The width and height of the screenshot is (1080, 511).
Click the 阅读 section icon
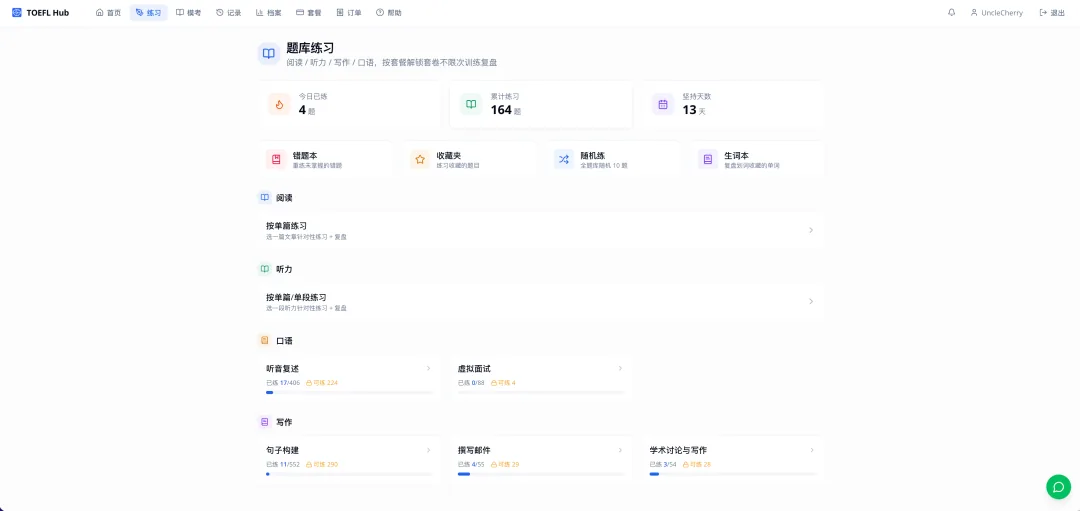pos(264,198)
